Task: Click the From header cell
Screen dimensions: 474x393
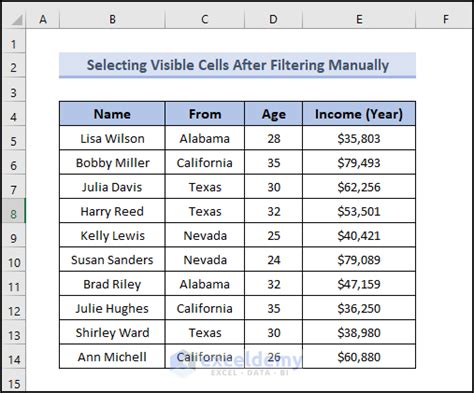Action: (205, 114)
